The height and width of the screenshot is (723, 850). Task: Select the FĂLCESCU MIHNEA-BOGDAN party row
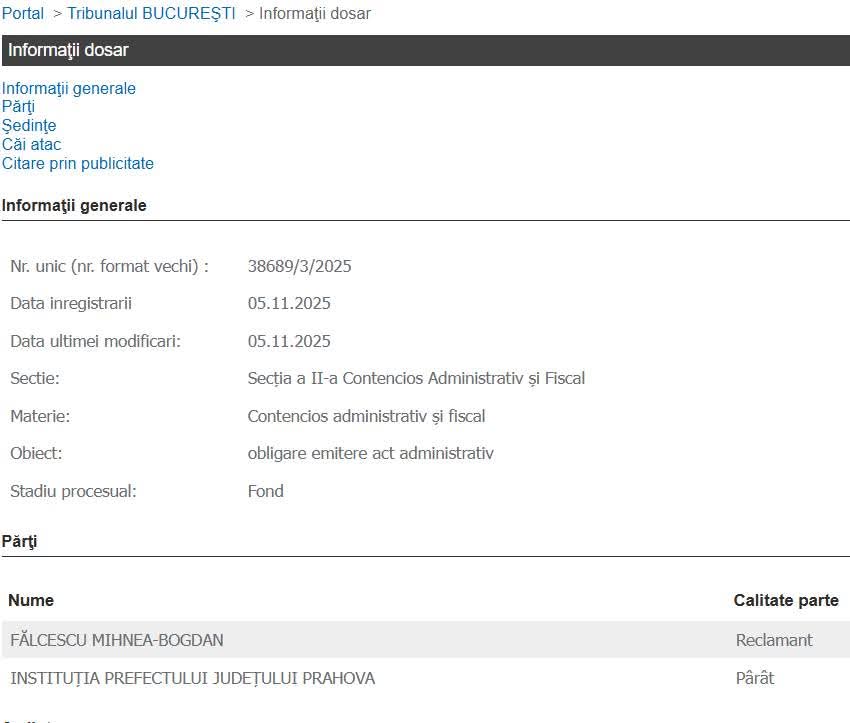pos(117,640)
